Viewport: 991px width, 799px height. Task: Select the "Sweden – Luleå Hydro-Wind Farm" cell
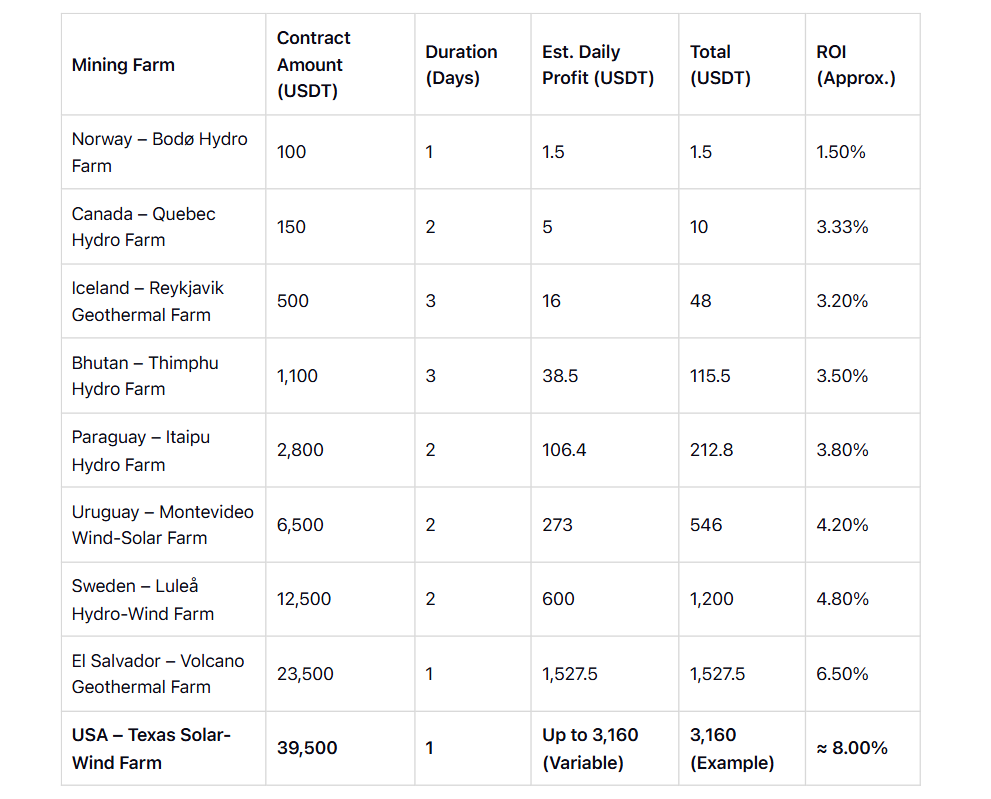coord(142,599)
